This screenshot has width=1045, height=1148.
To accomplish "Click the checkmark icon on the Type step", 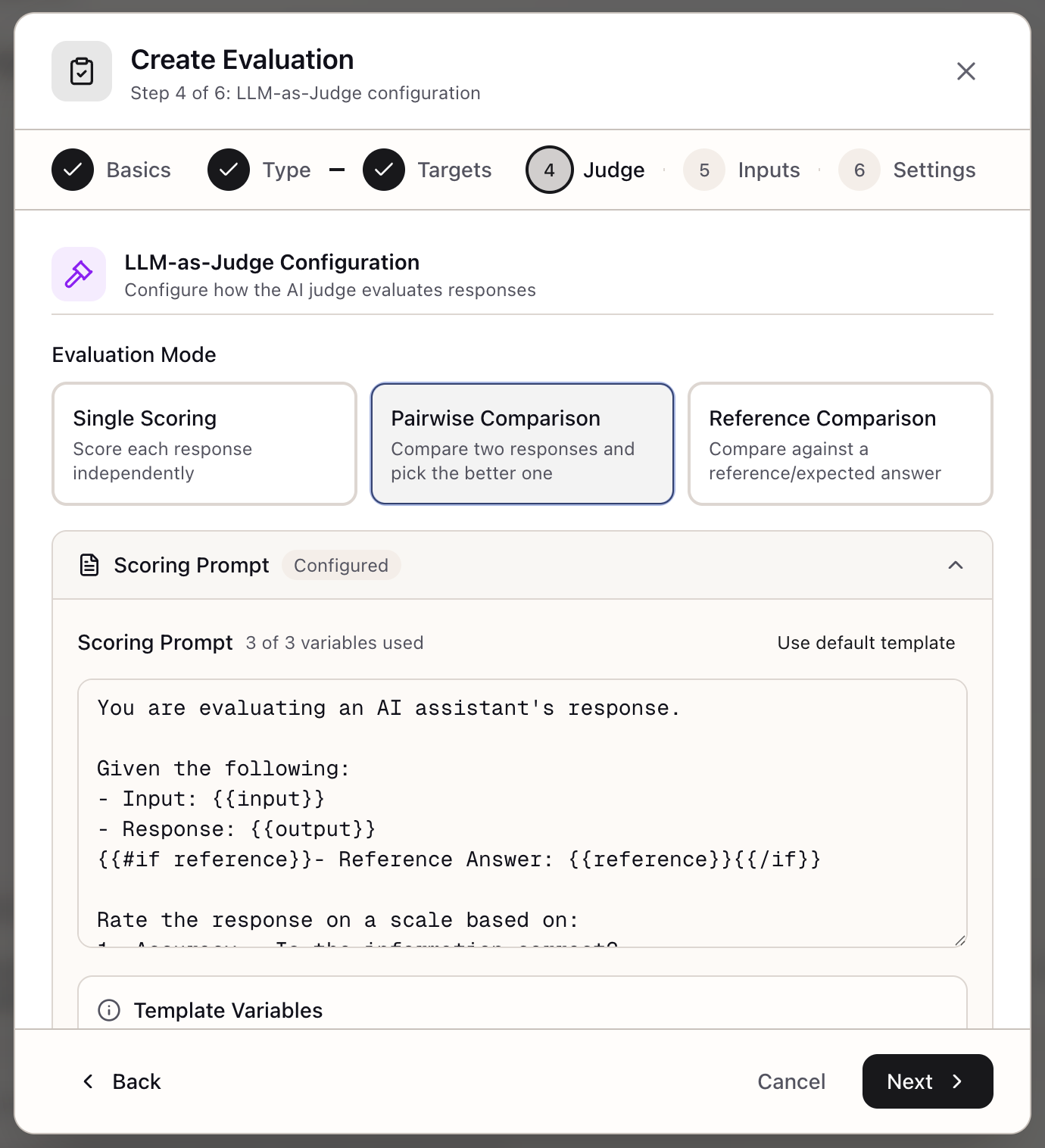I will coord(229,170).
